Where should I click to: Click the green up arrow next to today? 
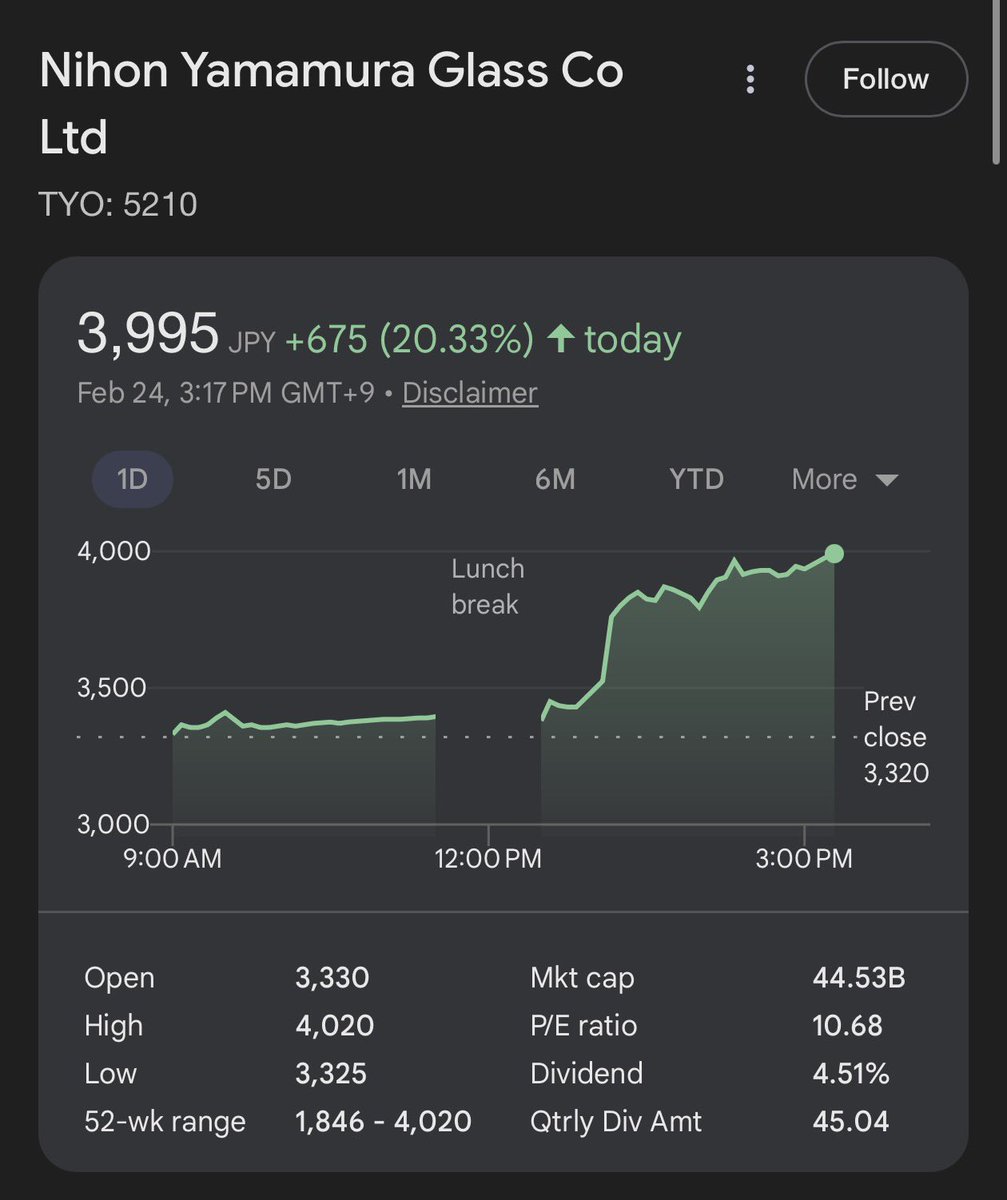[562, 340]
